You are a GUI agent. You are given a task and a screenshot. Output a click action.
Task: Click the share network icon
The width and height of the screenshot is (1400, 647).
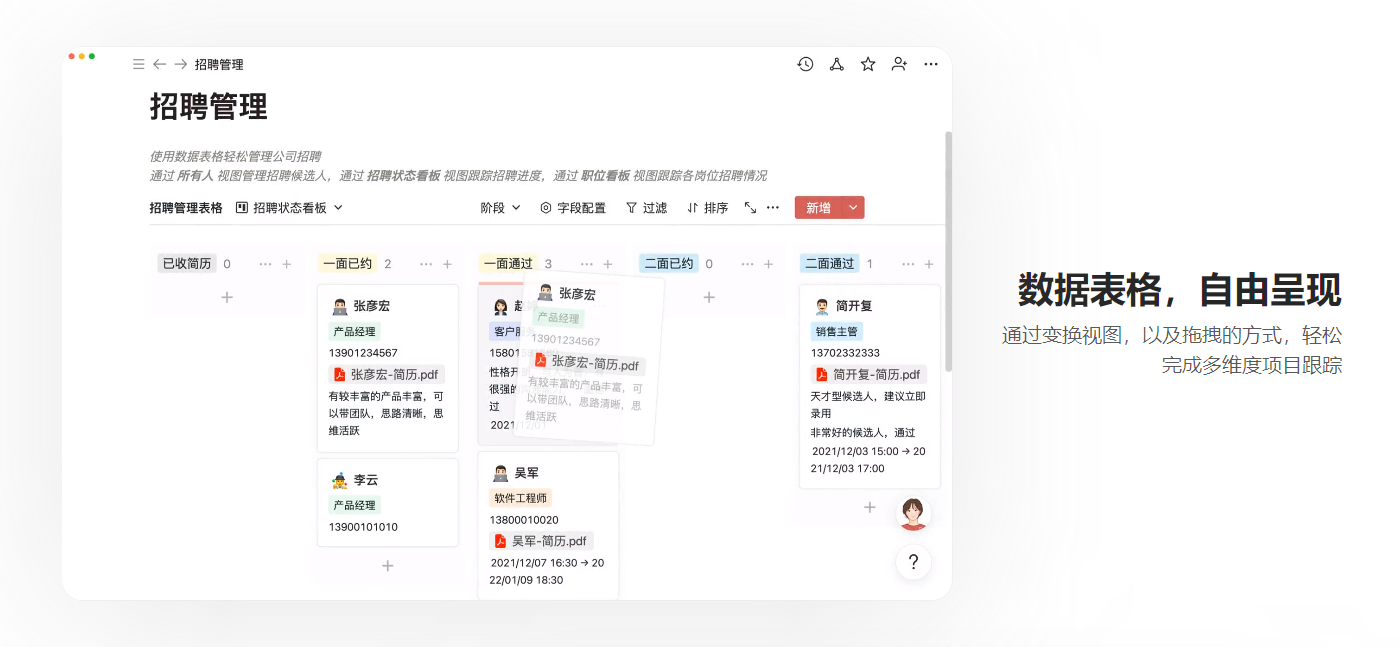837,64
